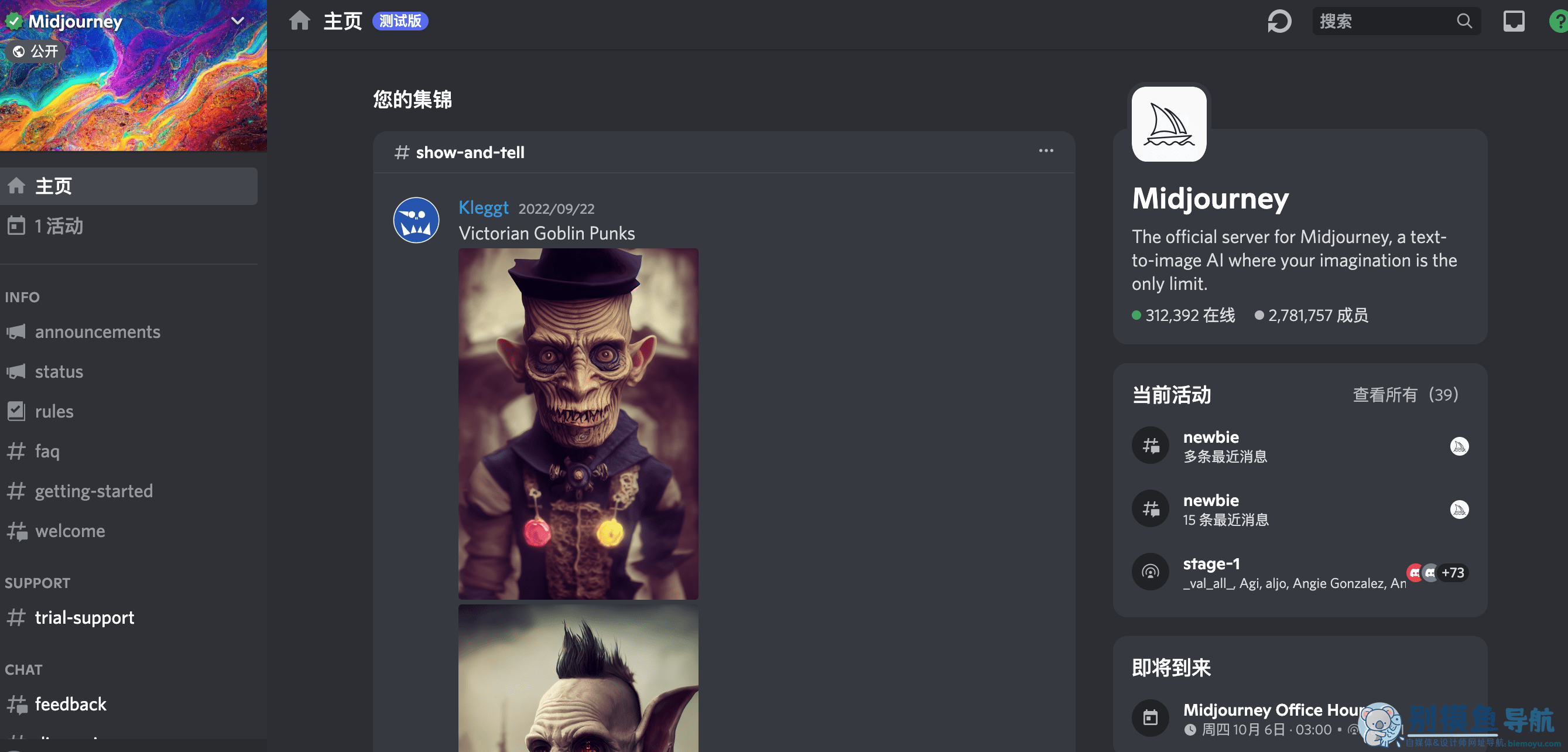1568x752 pixels.
Task: Expand the Midjourney server dropdown arrow
Action: coord(237,20)
